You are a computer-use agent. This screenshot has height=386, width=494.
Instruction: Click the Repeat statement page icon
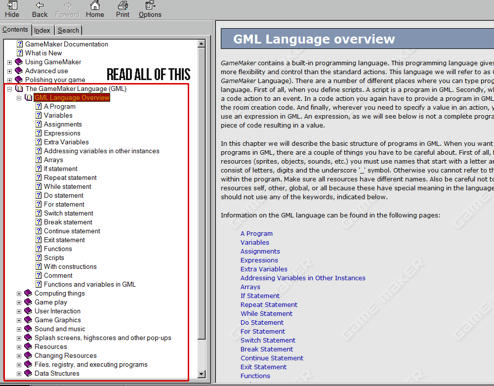39,178
